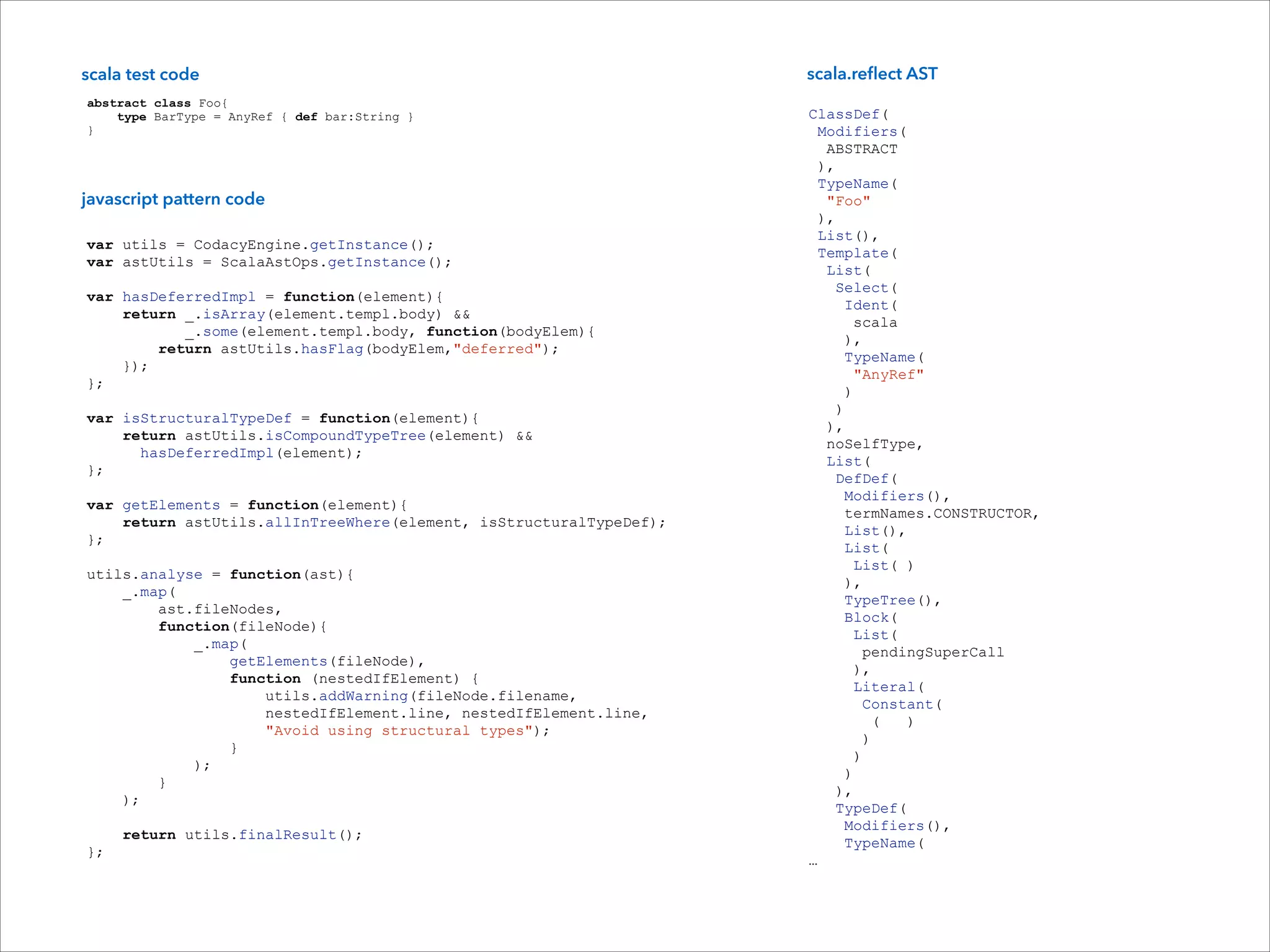1270x952 pixels.
Task: Click the 'abstract class Foo{' line
Action: point(158,103)
